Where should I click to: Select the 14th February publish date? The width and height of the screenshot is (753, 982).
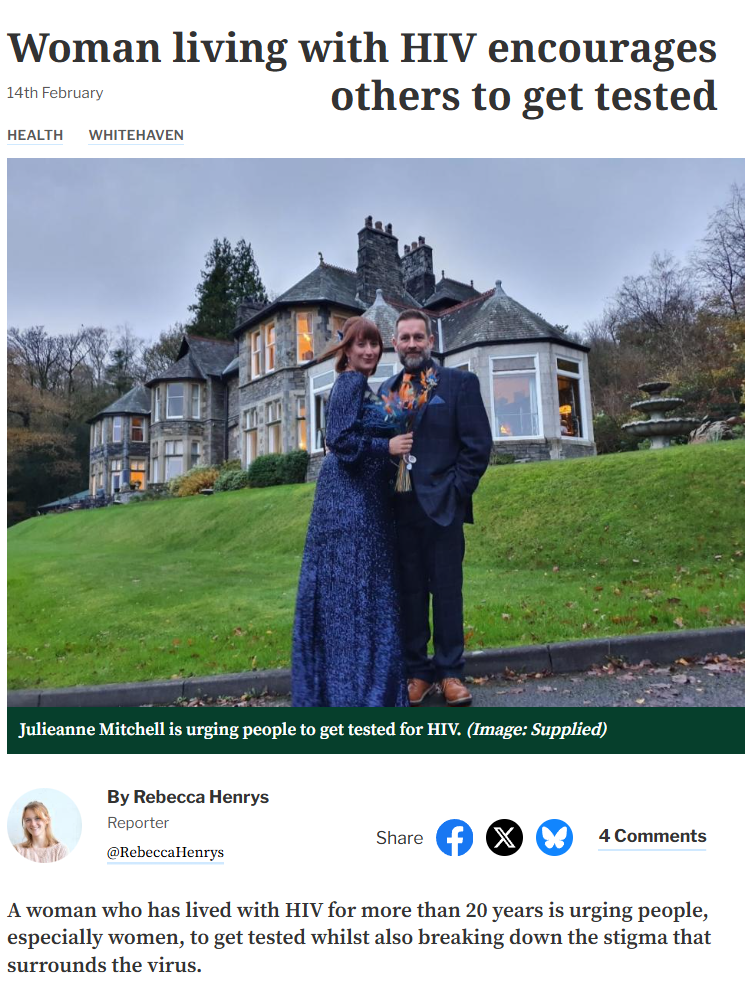pyautogui.click(x=55, y=93)
